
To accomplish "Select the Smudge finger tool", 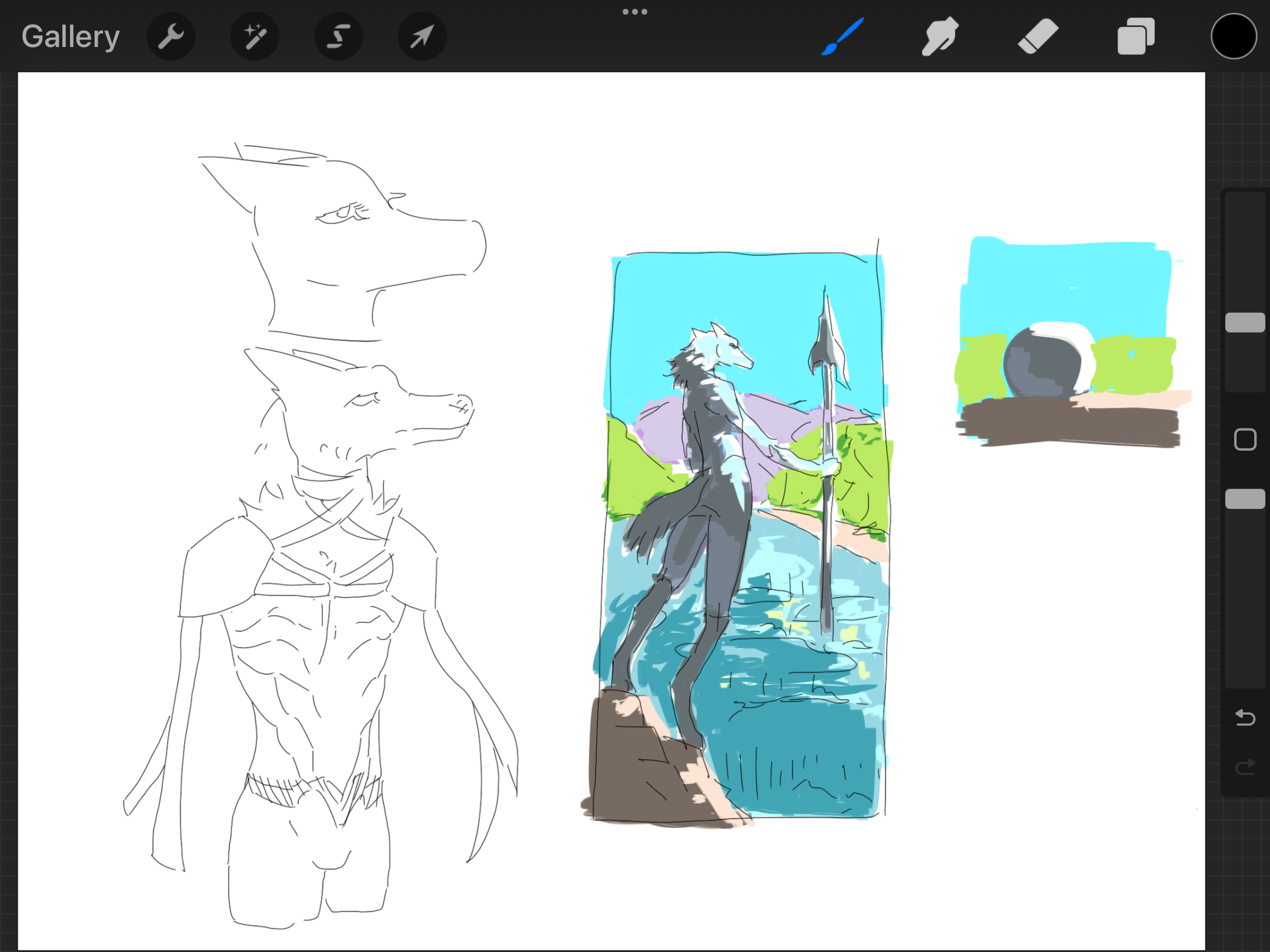I will click(x=940, y=36).
